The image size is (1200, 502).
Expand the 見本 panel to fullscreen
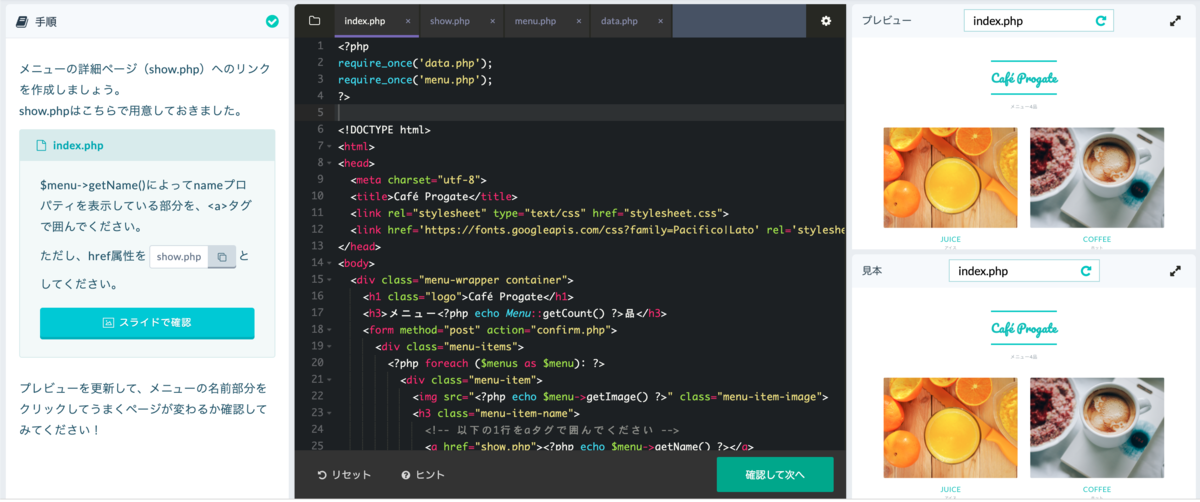tap(1175, 271)
